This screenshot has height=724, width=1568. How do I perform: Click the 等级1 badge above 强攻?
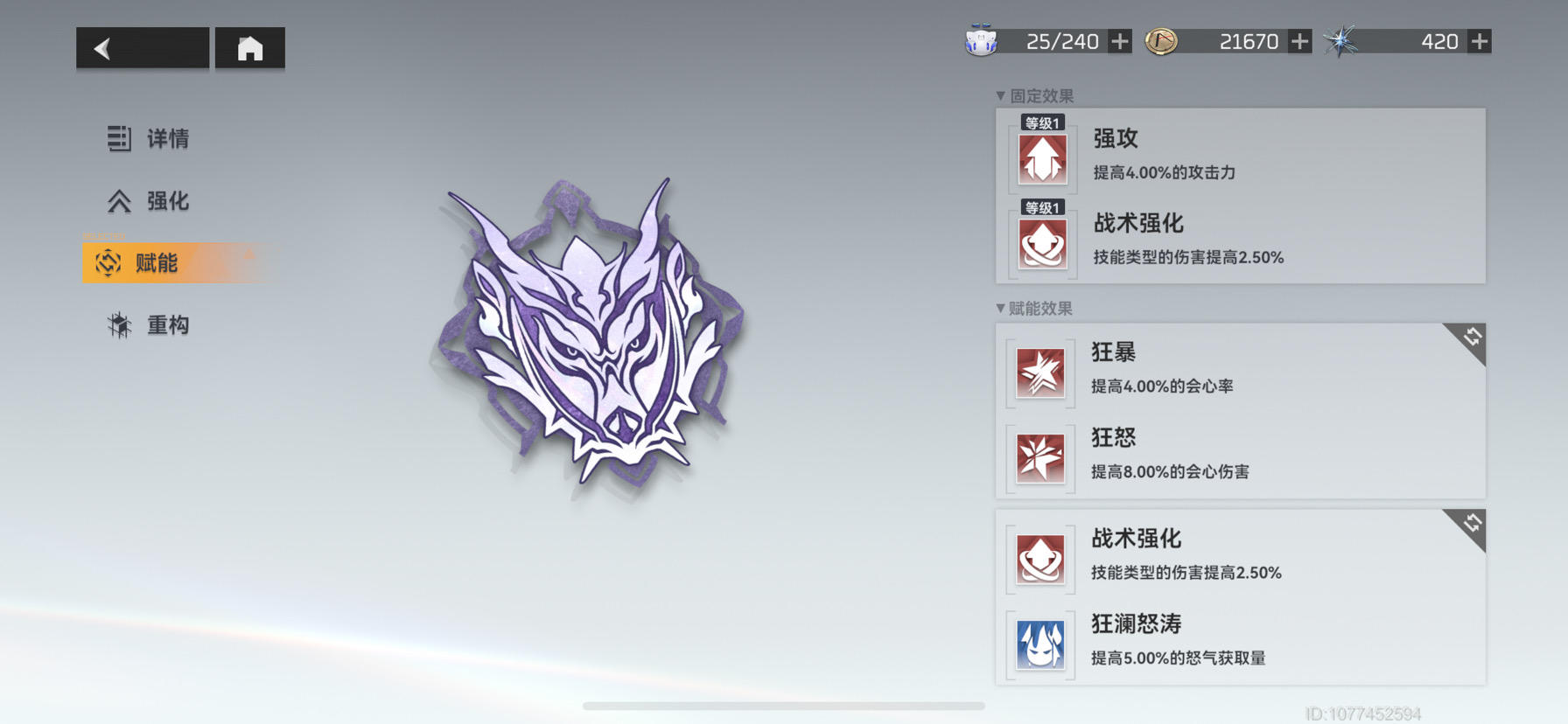point(1042,123)
